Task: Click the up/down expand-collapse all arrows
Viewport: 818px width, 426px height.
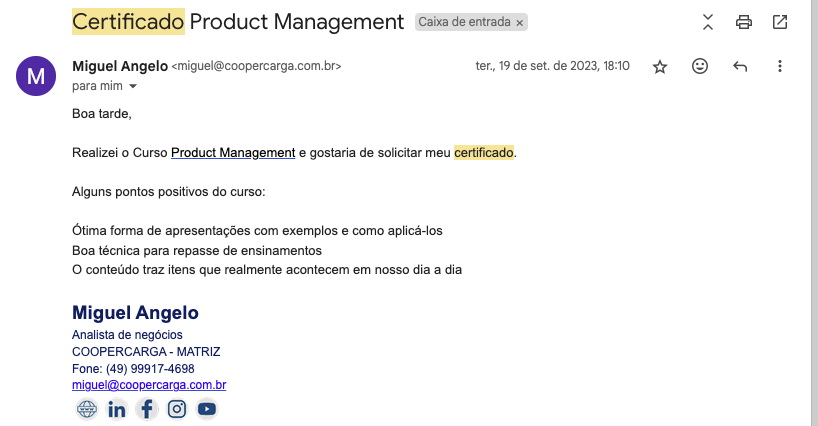Action: (708, 22)
